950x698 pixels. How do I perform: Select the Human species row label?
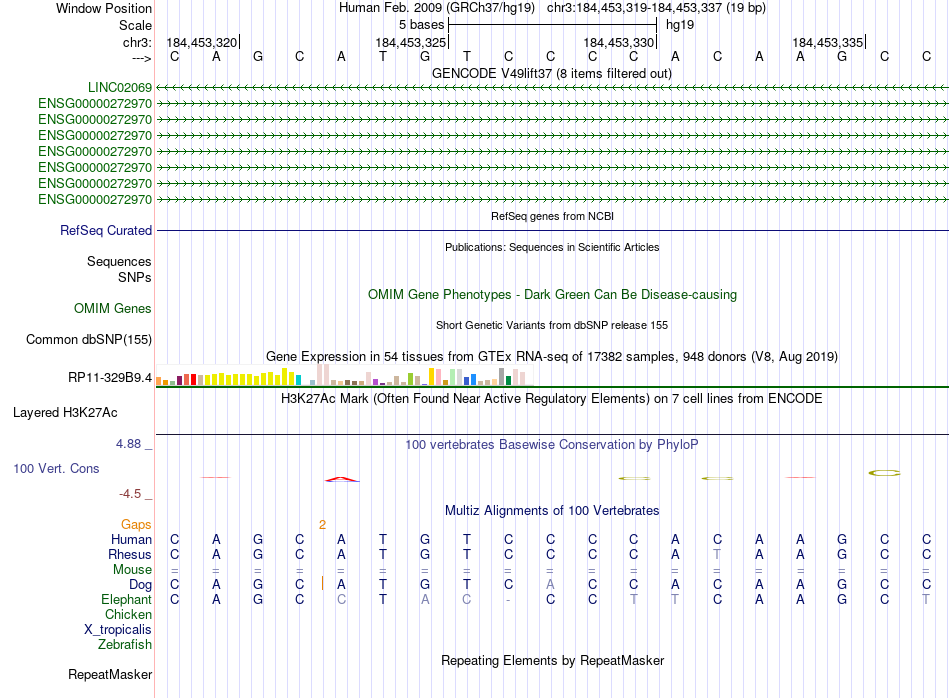click(131, 539)
